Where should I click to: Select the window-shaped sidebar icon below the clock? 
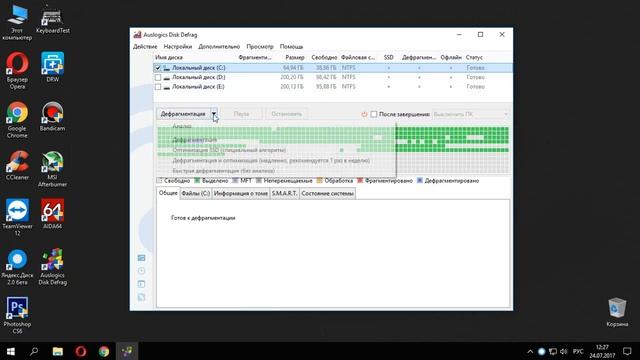coord(141,284)
